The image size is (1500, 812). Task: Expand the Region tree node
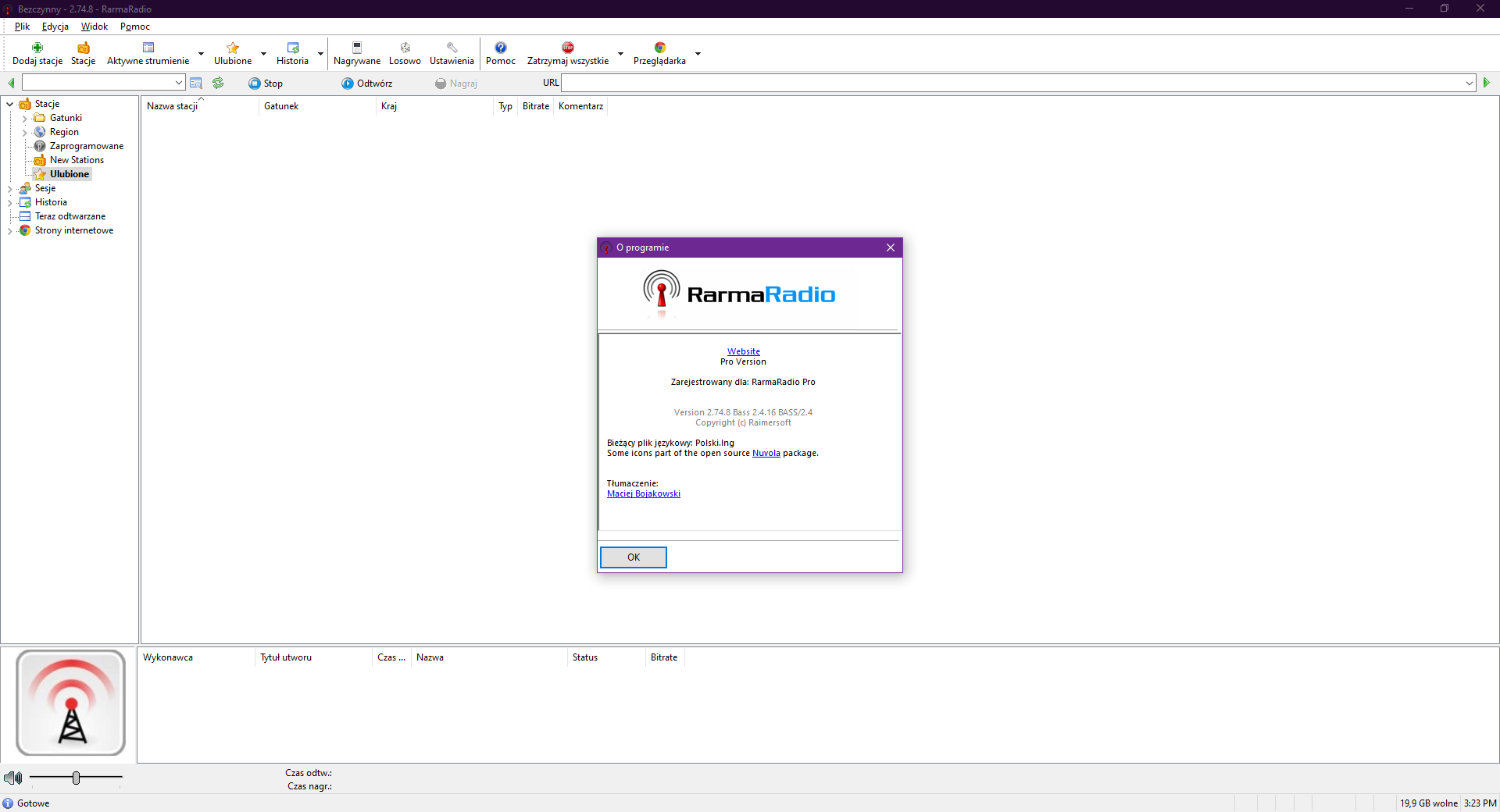pos(24,133)
